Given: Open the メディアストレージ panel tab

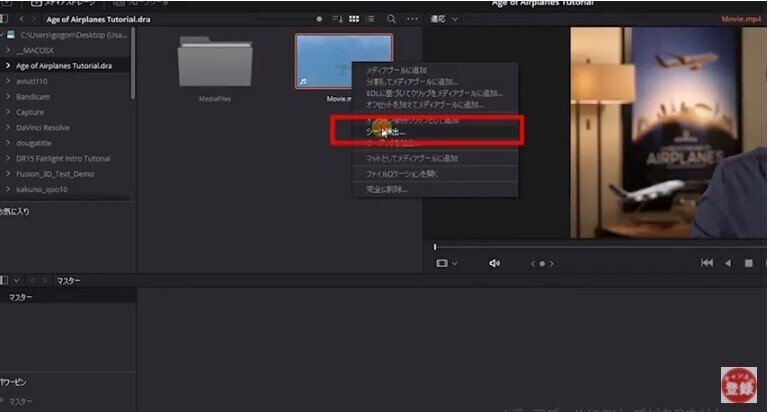Looking at the screenshot, I should click(x=63, y=3).
